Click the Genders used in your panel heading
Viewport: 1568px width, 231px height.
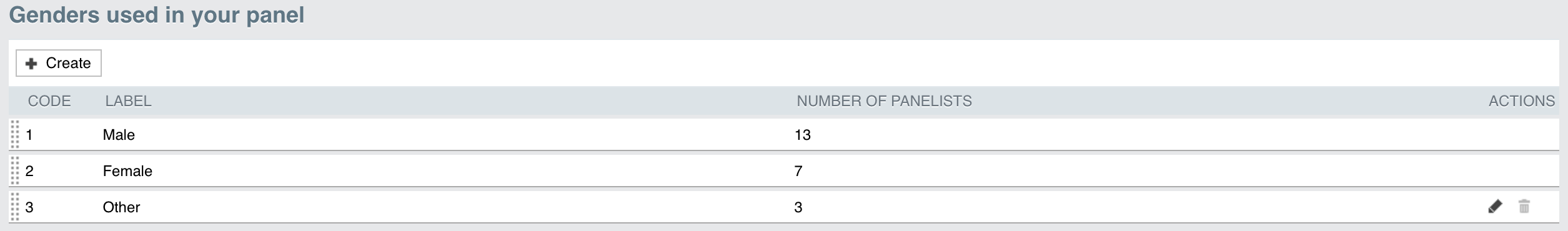pyautogui.click(x=157, y=15)
